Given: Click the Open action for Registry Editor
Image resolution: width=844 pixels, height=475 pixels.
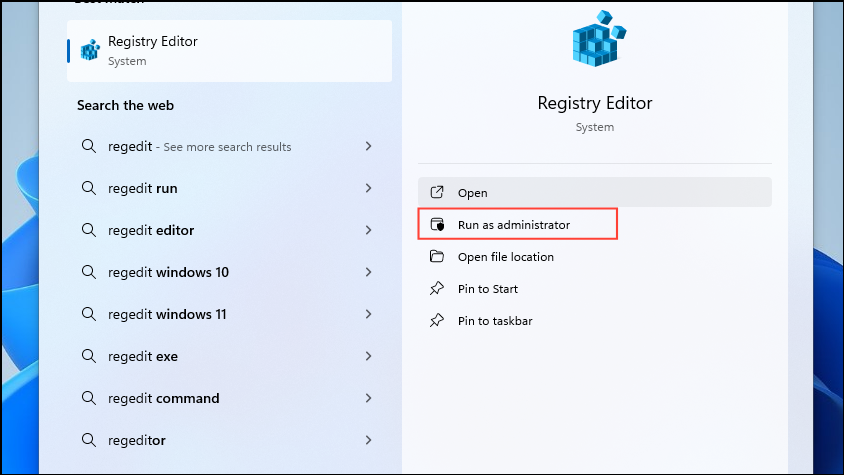Looking at the screenshot, I should click(x=595, y=192).
